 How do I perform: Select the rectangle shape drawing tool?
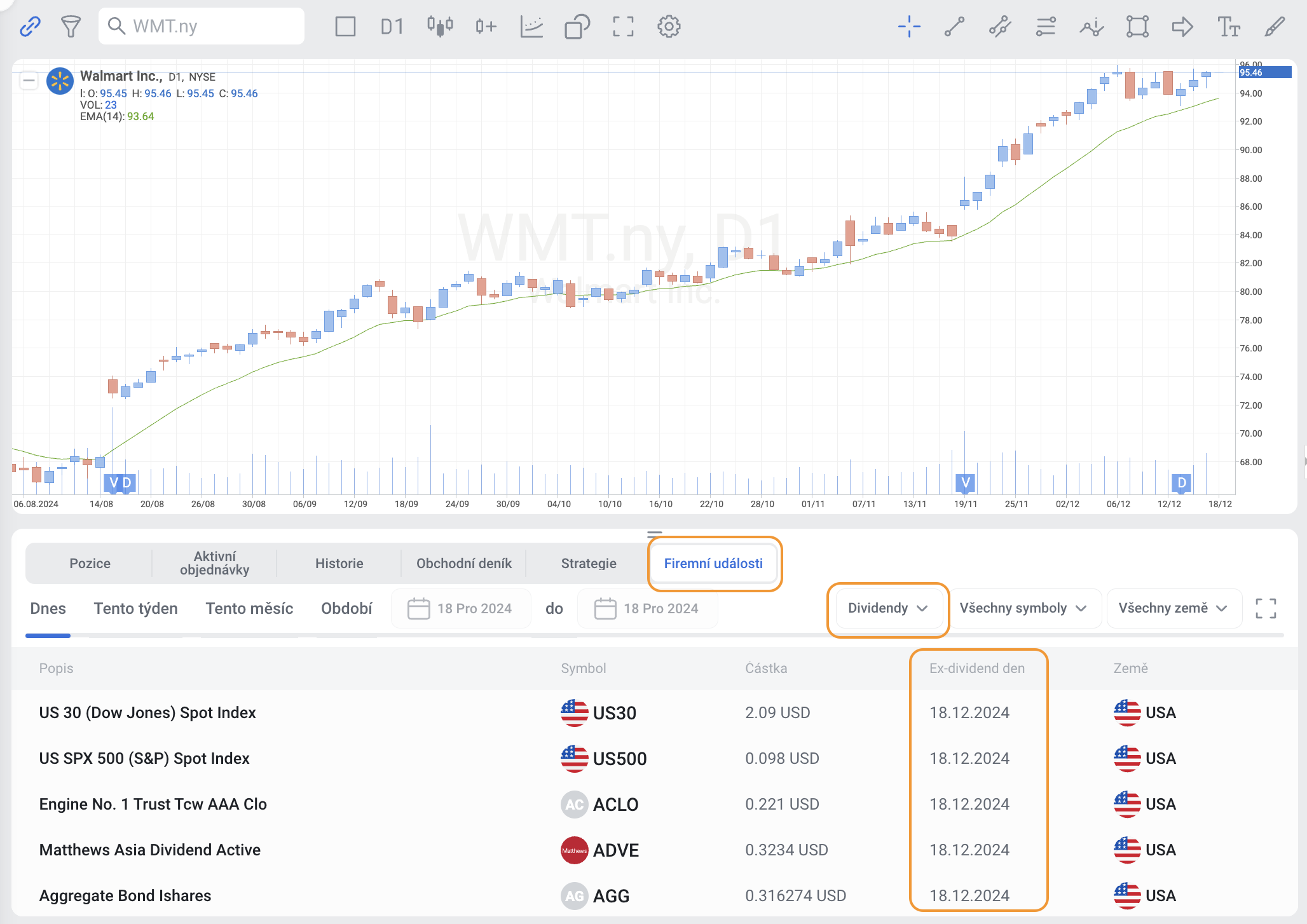[1137, 27]
